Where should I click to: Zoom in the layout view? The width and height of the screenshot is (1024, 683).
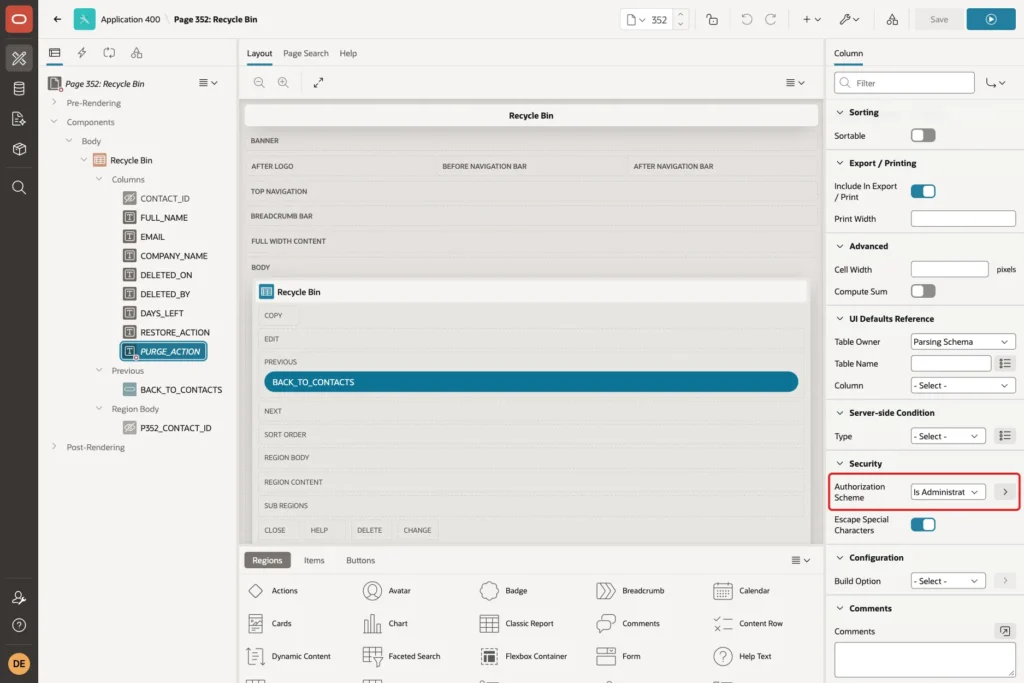tap(283, 82)
